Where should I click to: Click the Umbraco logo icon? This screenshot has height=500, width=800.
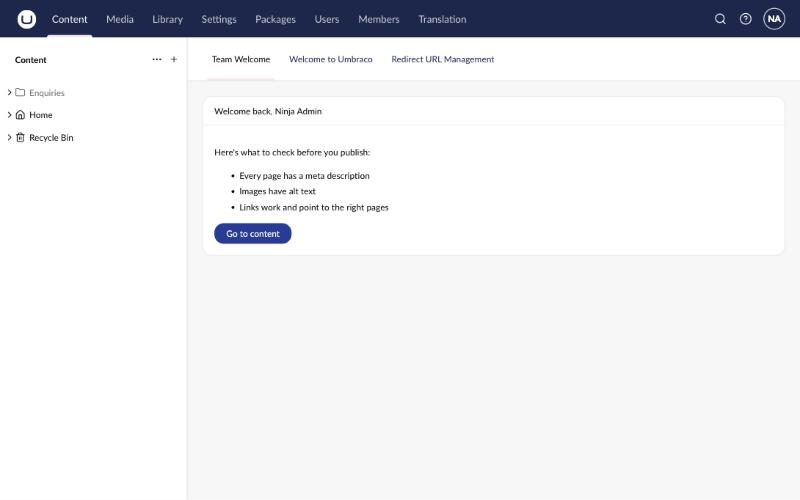pos(27,19)
